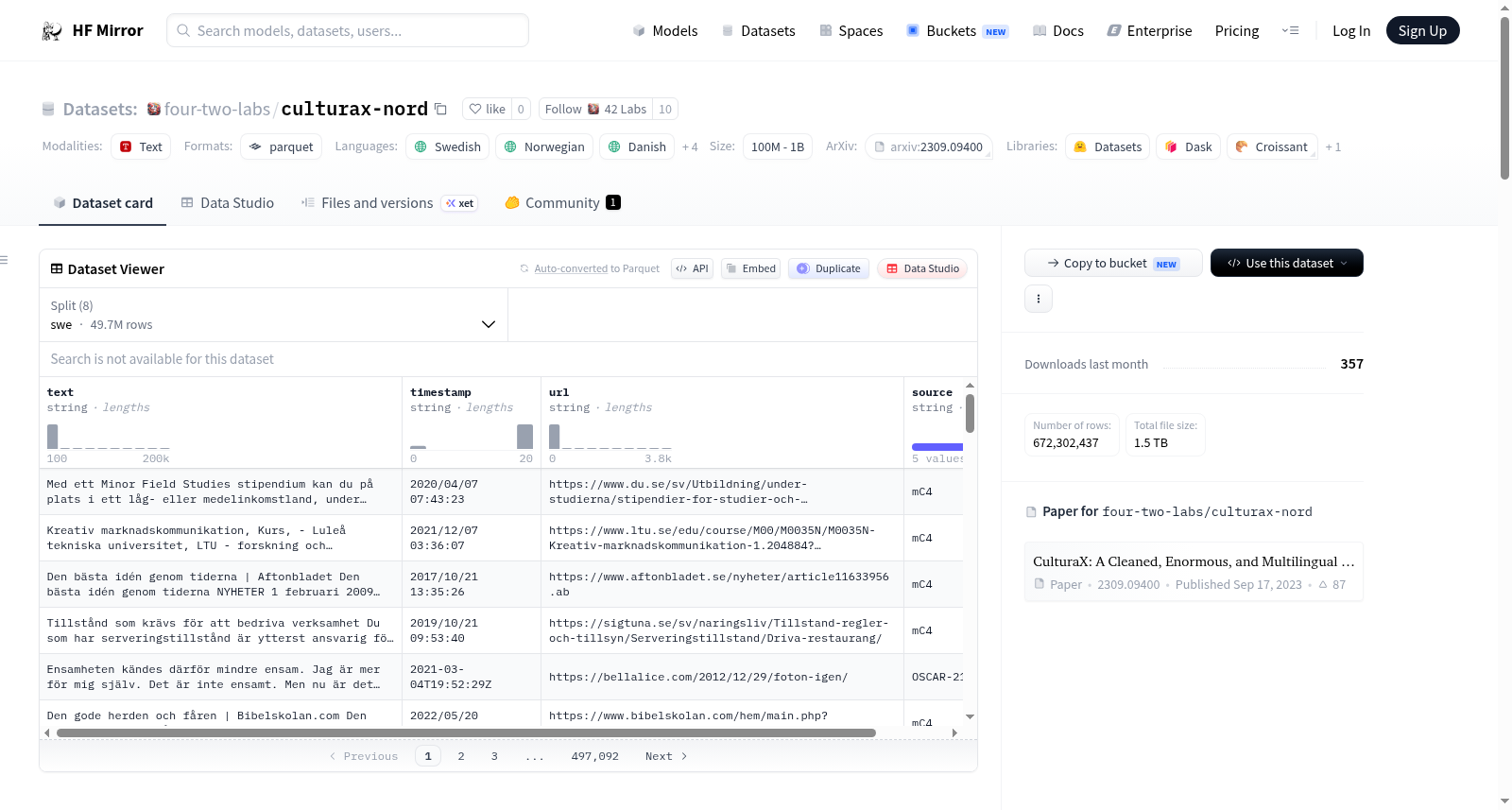1512x810 pixels.
Task: Jump to last page 497,092
Action: pos(595,756)
